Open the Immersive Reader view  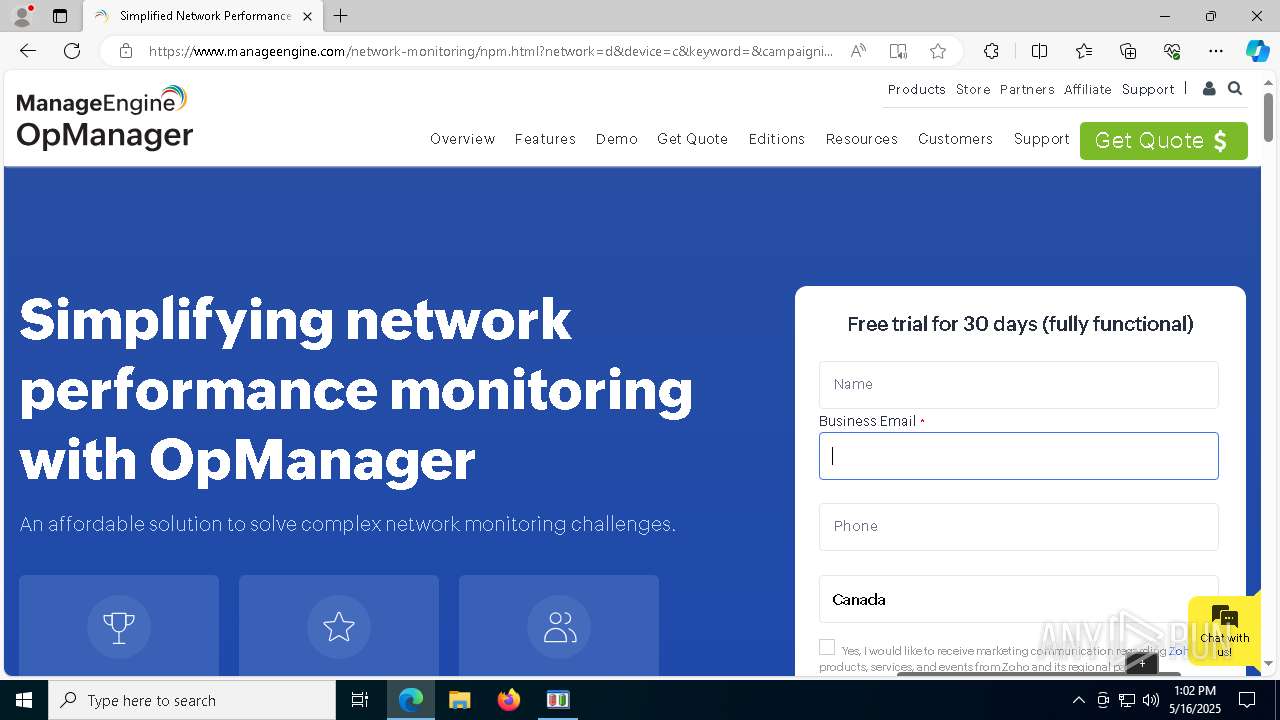tap(898, 51)
